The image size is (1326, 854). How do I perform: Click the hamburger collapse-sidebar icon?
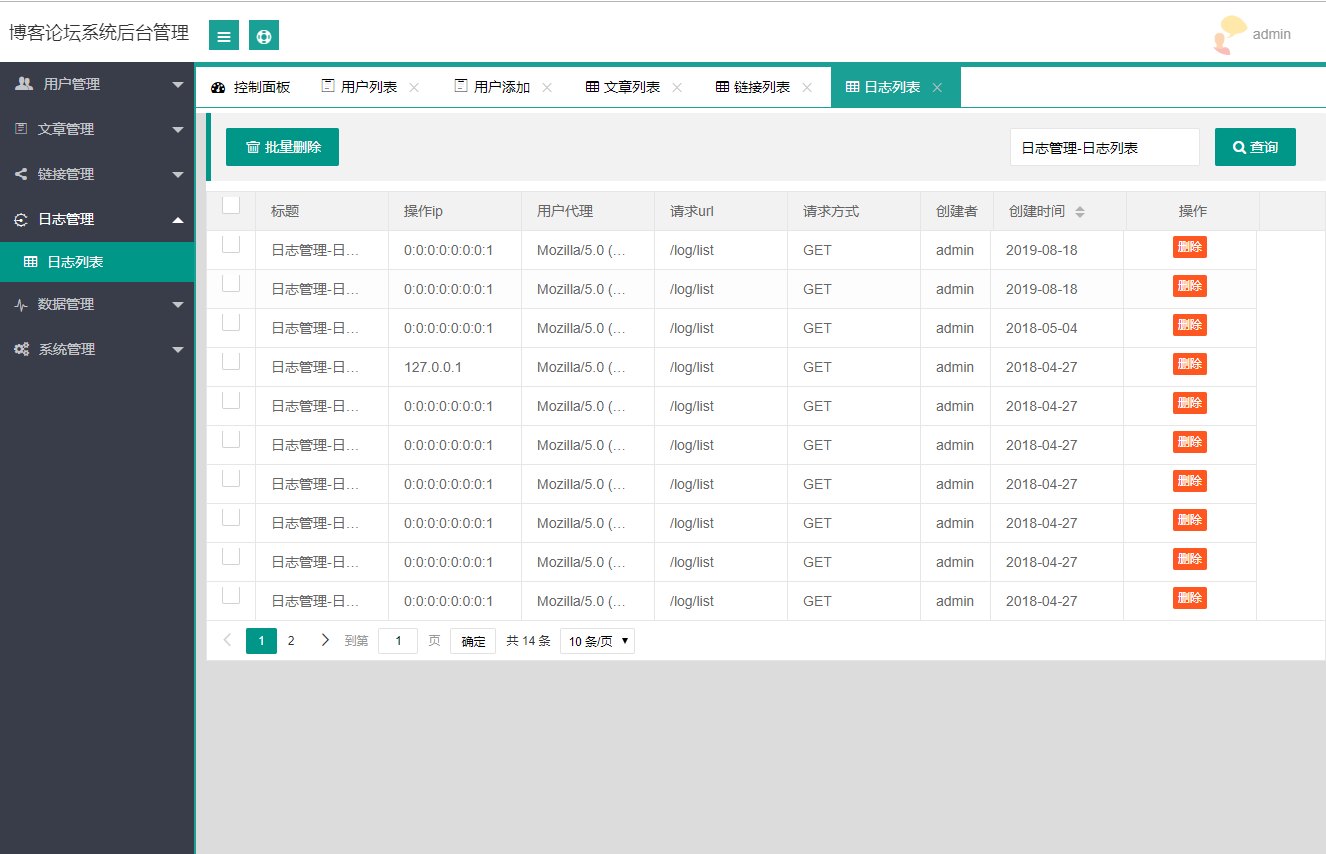click(223, 35)
